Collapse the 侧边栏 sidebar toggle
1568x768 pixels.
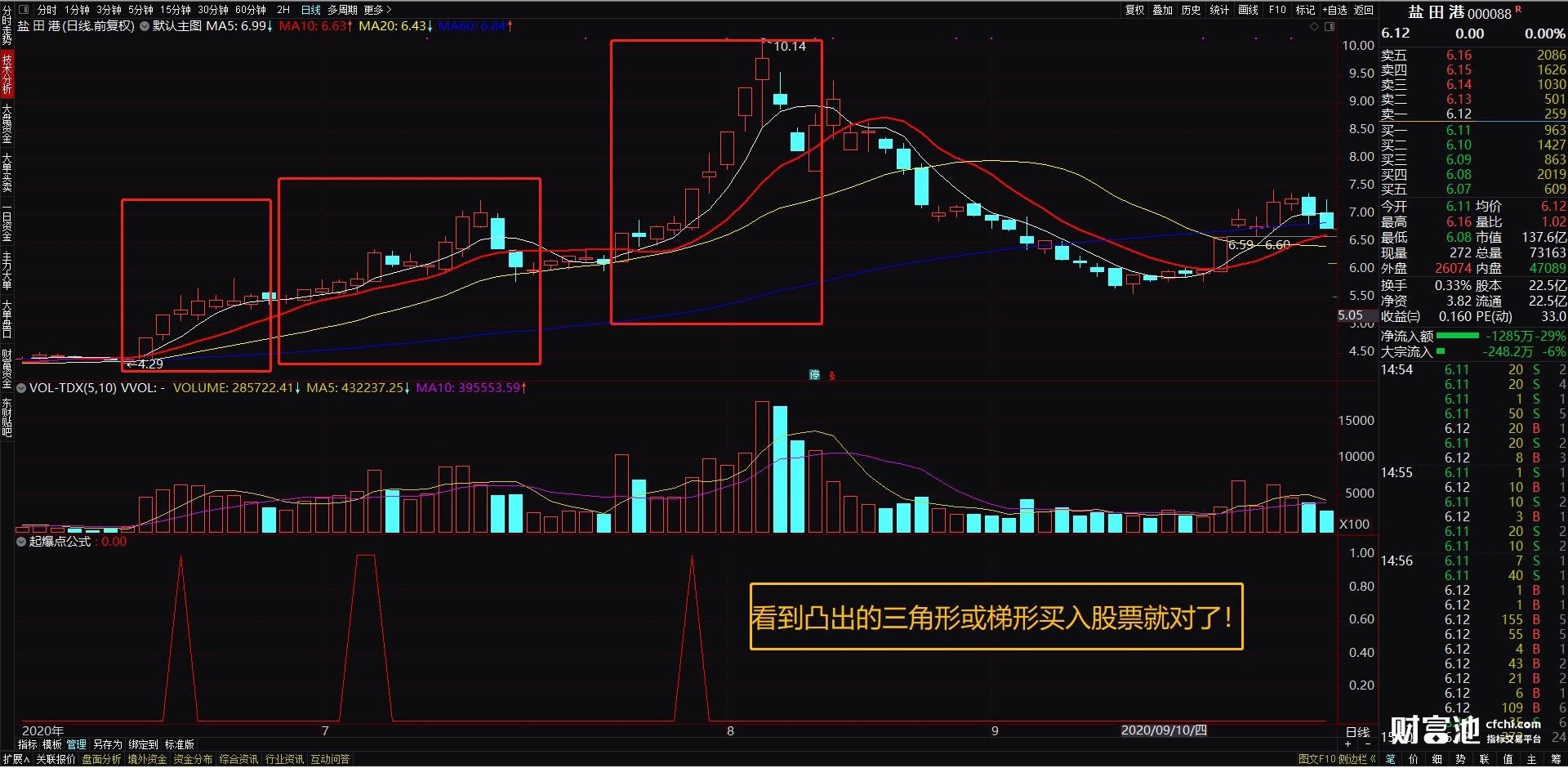coord(1357,759)
